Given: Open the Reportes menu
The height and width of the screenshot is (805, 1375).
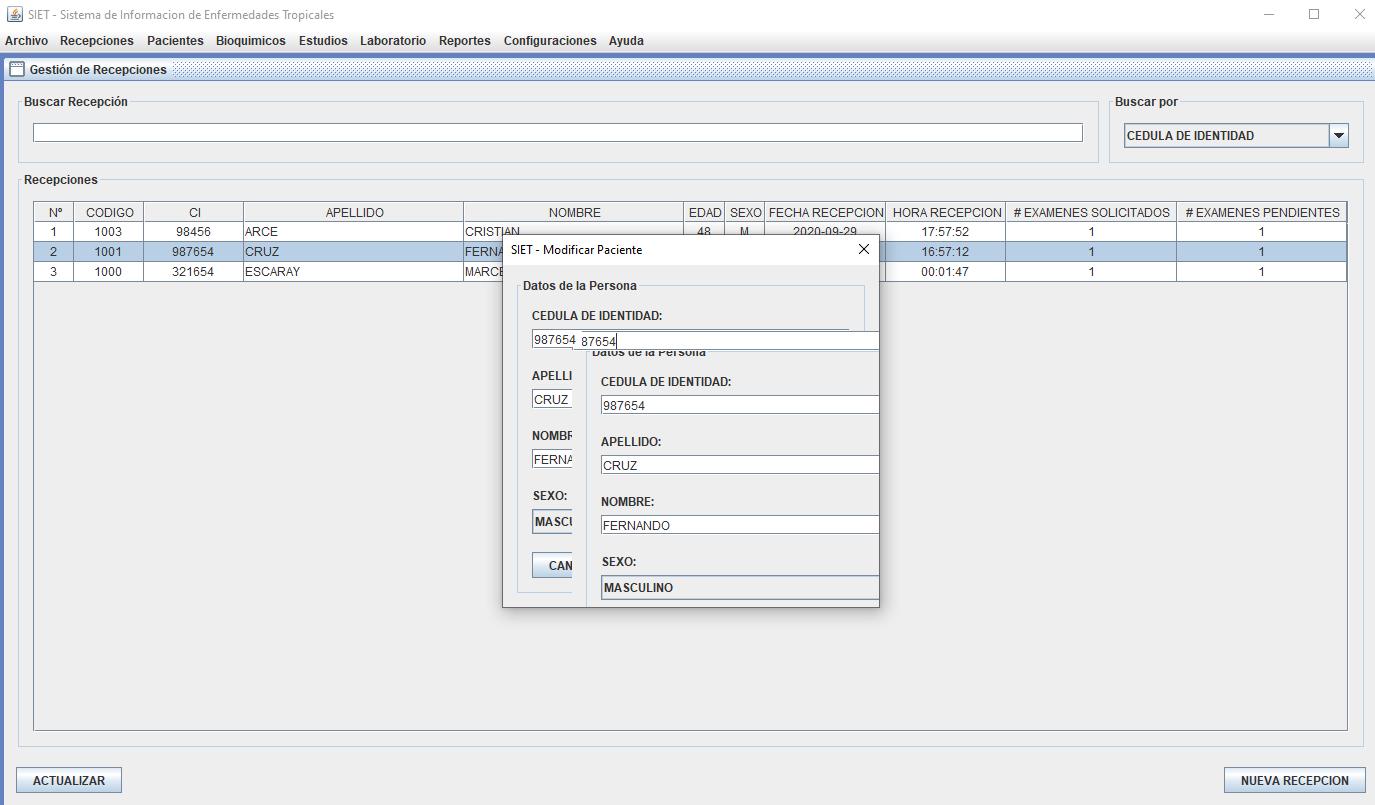Looking at the screenshot, I should (465, 41).
